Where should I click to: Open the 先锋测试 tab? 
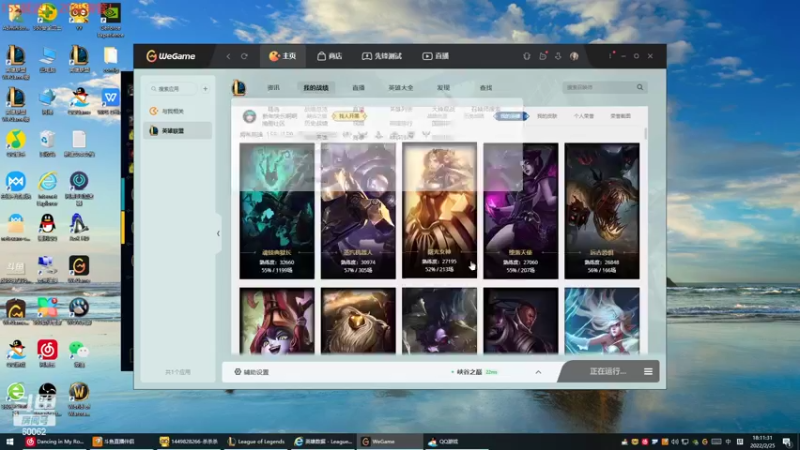(382, 56)
